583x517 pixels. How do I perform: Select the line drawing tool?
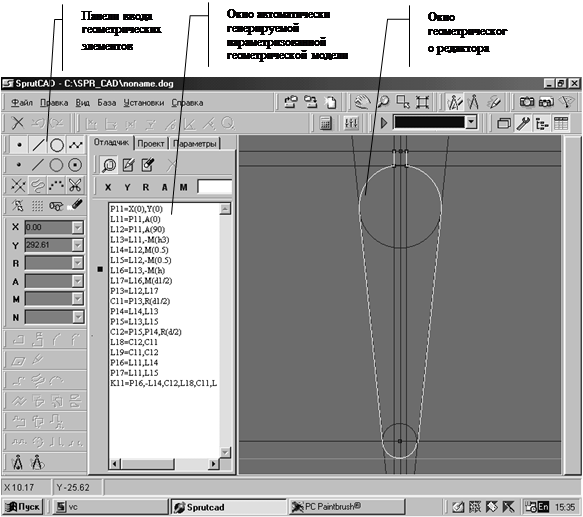[38, 145]
